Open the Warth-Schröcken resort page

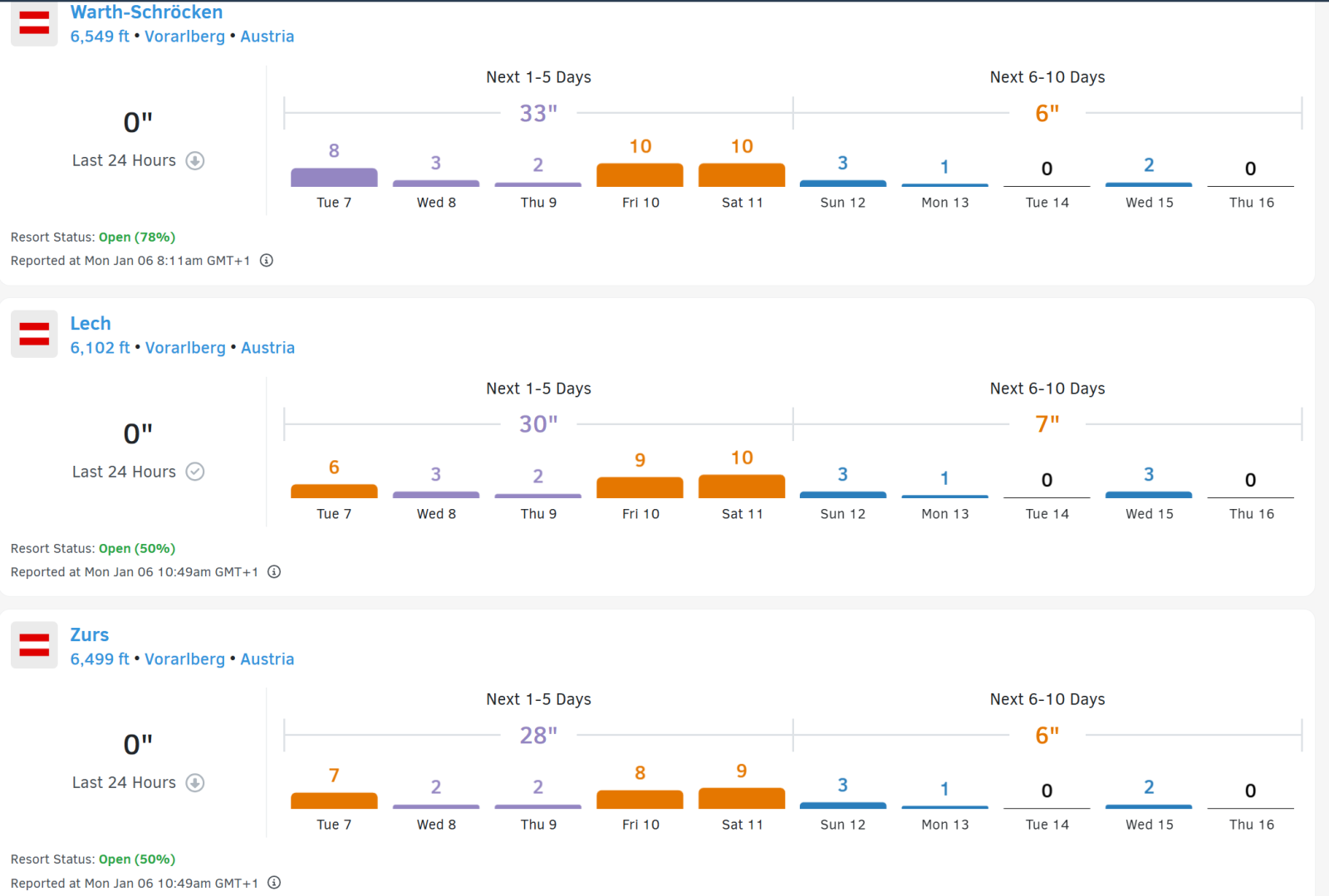[146, 12]
